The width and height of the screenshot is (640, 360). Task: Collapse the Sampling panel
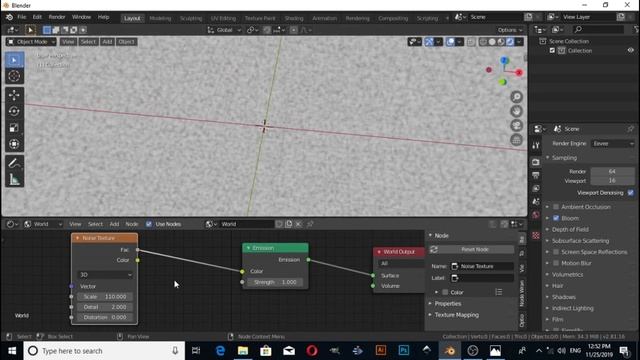[x=564, y=158]
